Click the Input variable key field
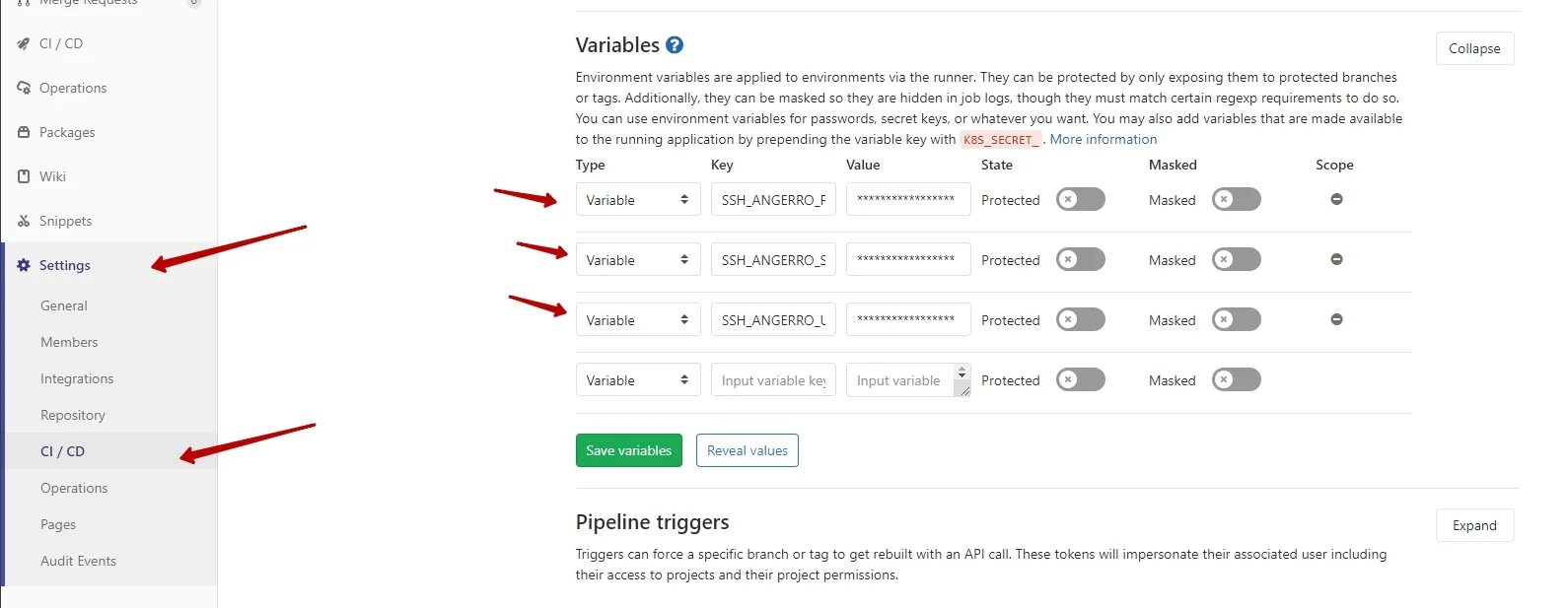This screenshot has width=1568, height=608. click(773, 379)
